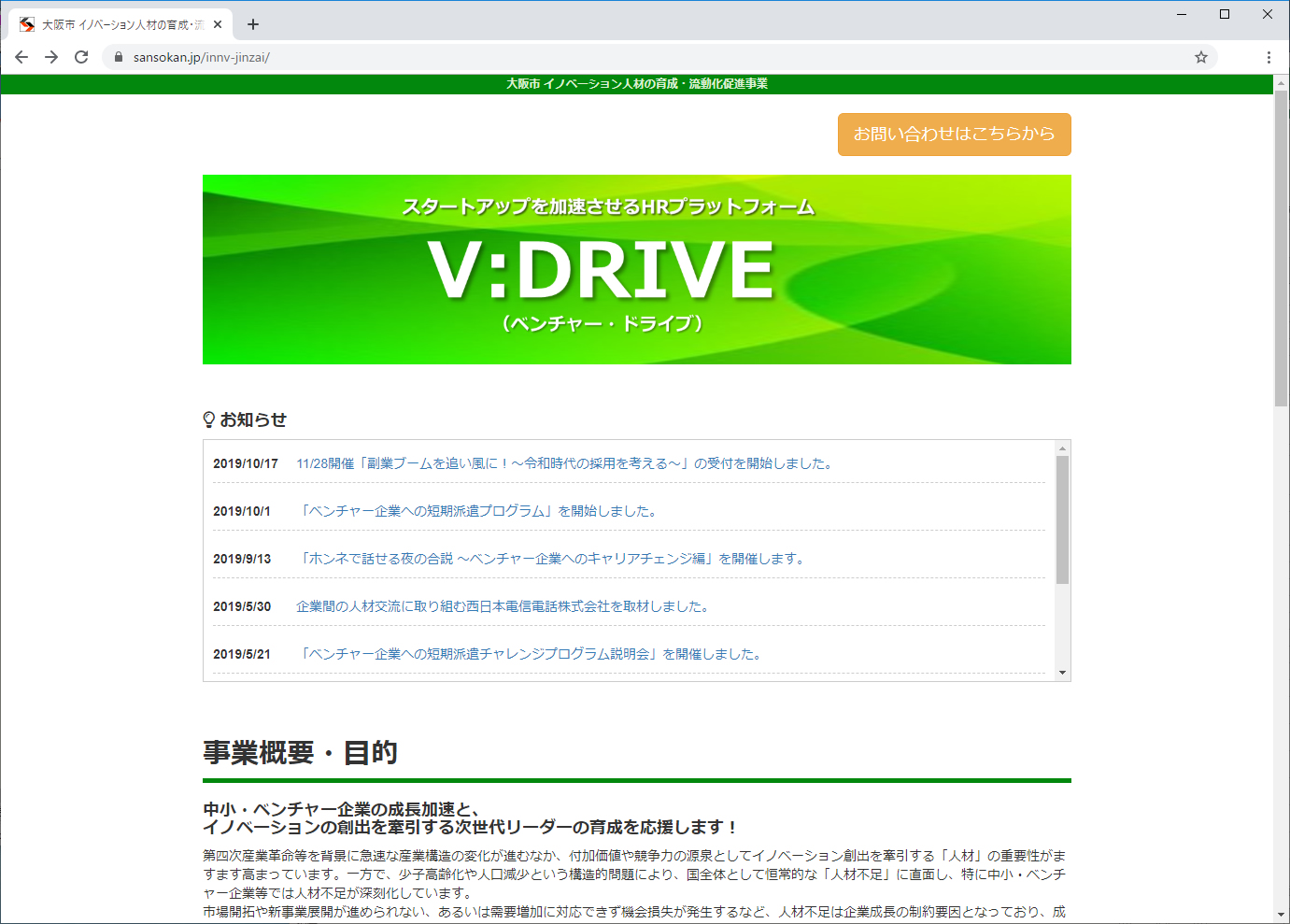Go forward with the browser forward arrow
Viewport: 1290px width, 924px height.
click(x=51, y=57)
